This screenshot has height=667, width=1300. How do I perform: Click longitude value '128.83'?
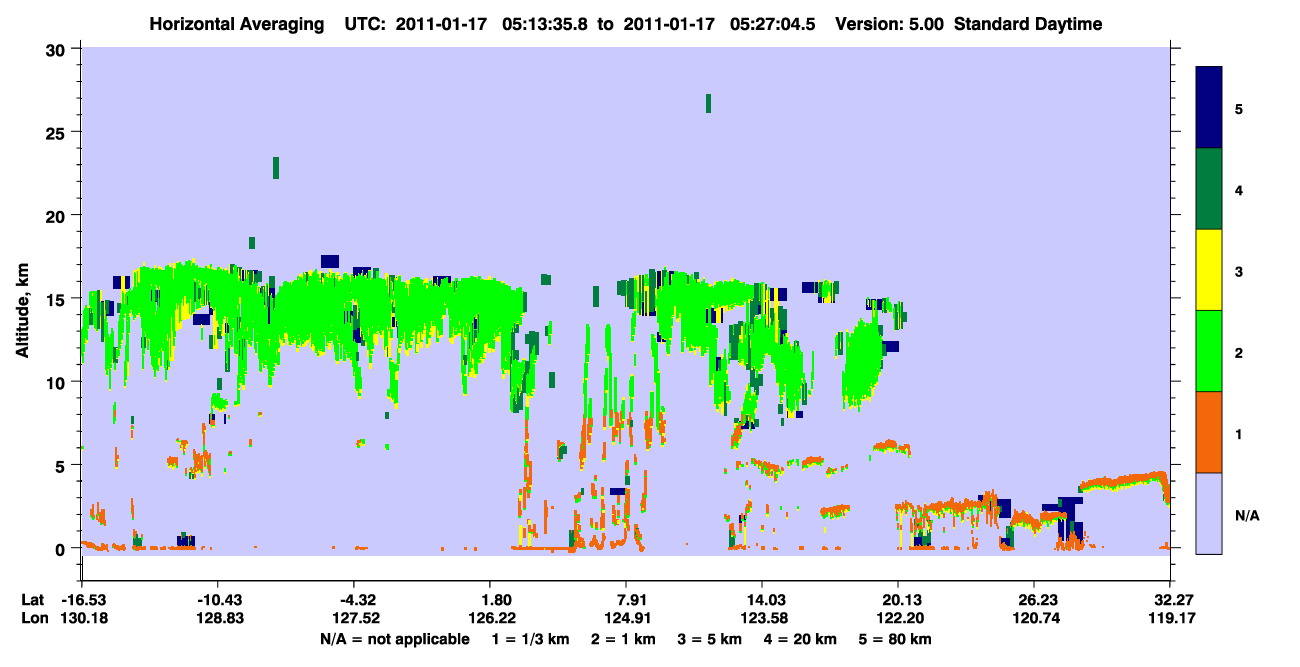218,619
